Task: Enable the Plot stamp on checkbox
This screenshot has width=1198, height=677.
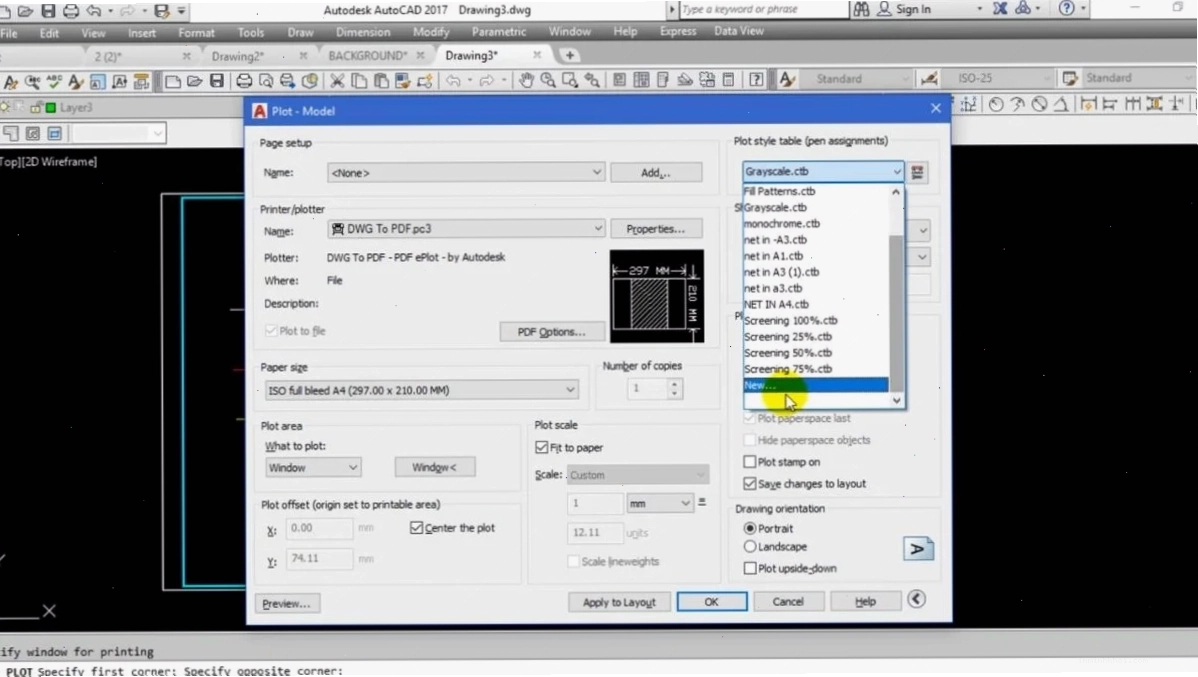Action: pos(750,462)
